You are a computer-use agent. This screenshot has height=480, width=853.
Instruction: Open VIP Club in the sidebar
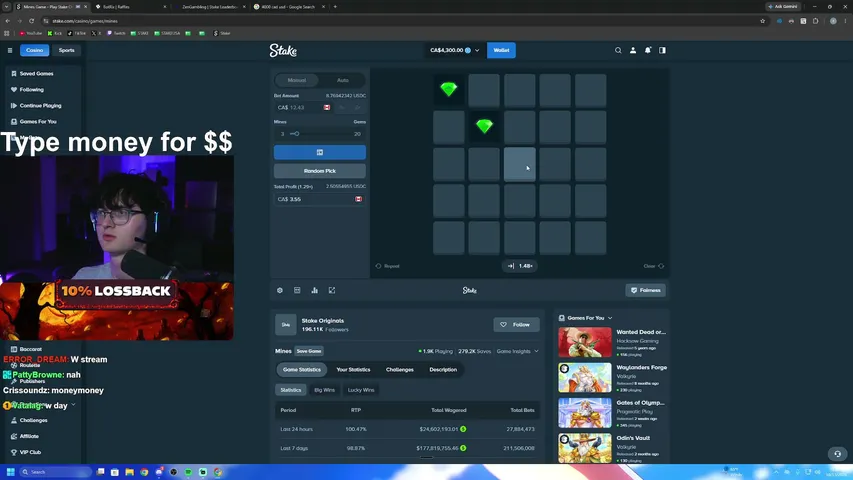30,452
